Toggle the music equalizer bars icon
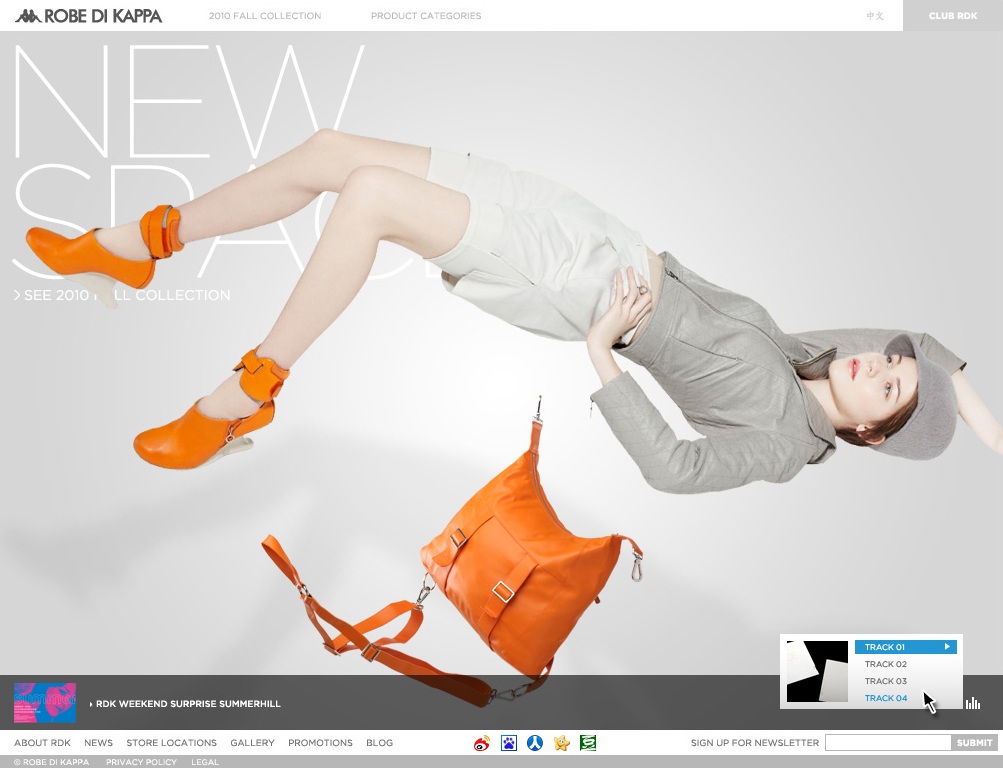Image resolution: width=1003 pixels, height=768 pixels. tap(973, 703)
